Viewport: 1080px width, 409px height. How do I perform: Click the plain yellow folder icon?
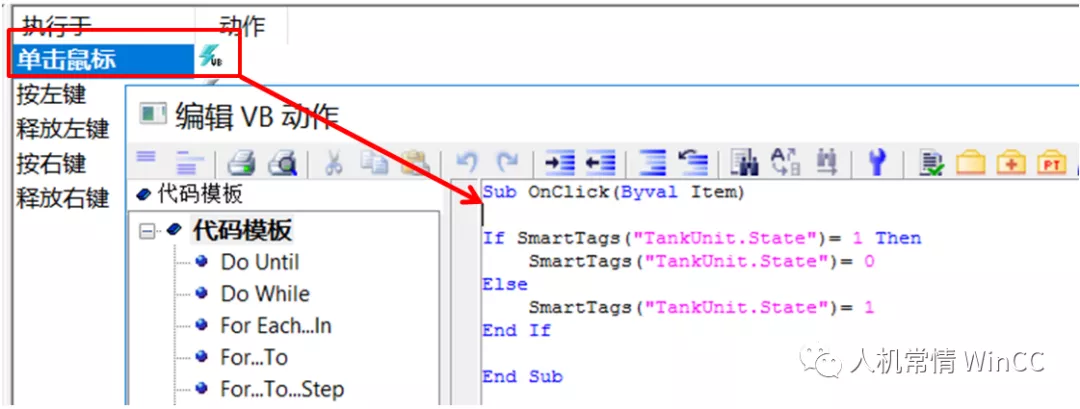click(x=971, y=163)
